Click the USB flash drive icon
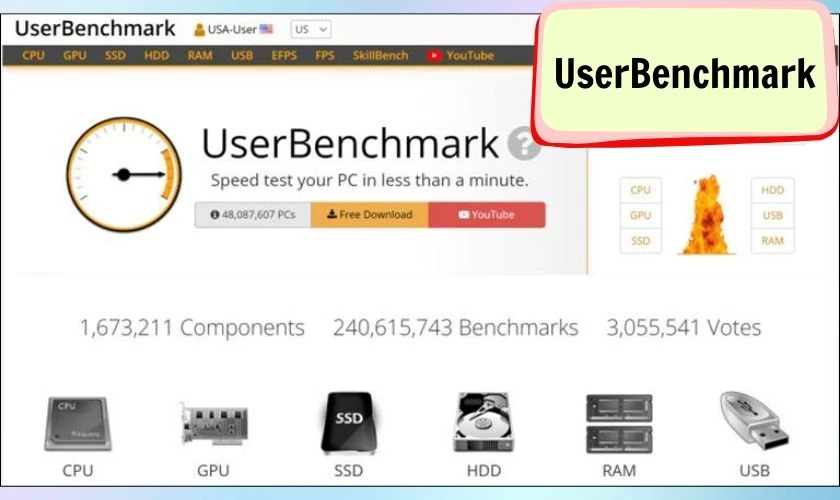This screenshot has width=840, height=500. tap(754, 421)
